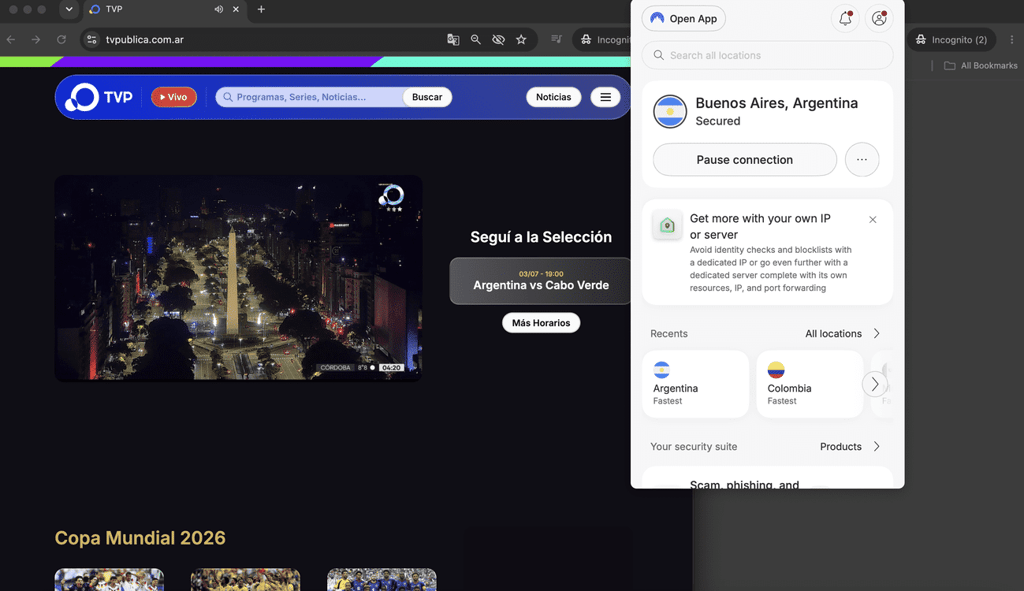Go back in browser history
Viewport: 1024px width, 591px height.
pos(11,40)
